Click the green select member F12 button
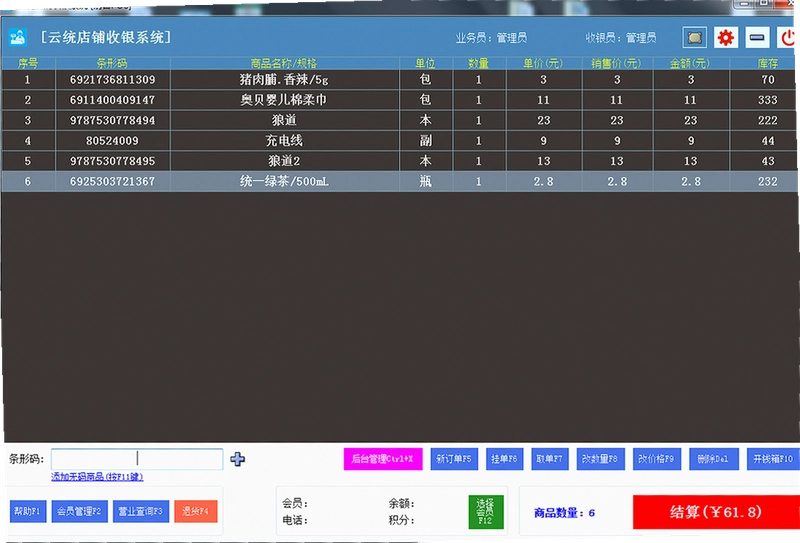800x543 pixels. (x=486, y=512)
